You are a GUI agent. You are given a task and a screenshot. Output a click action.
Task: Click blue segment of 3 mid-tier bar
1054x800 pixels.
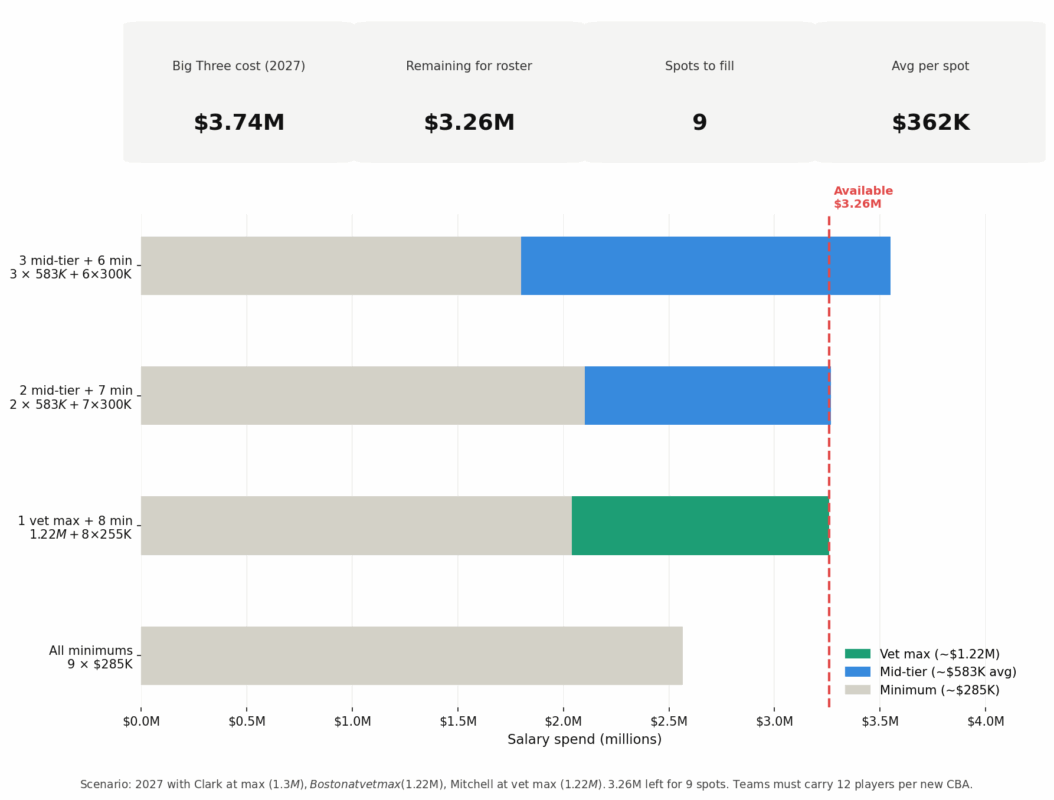coord(705,266)
